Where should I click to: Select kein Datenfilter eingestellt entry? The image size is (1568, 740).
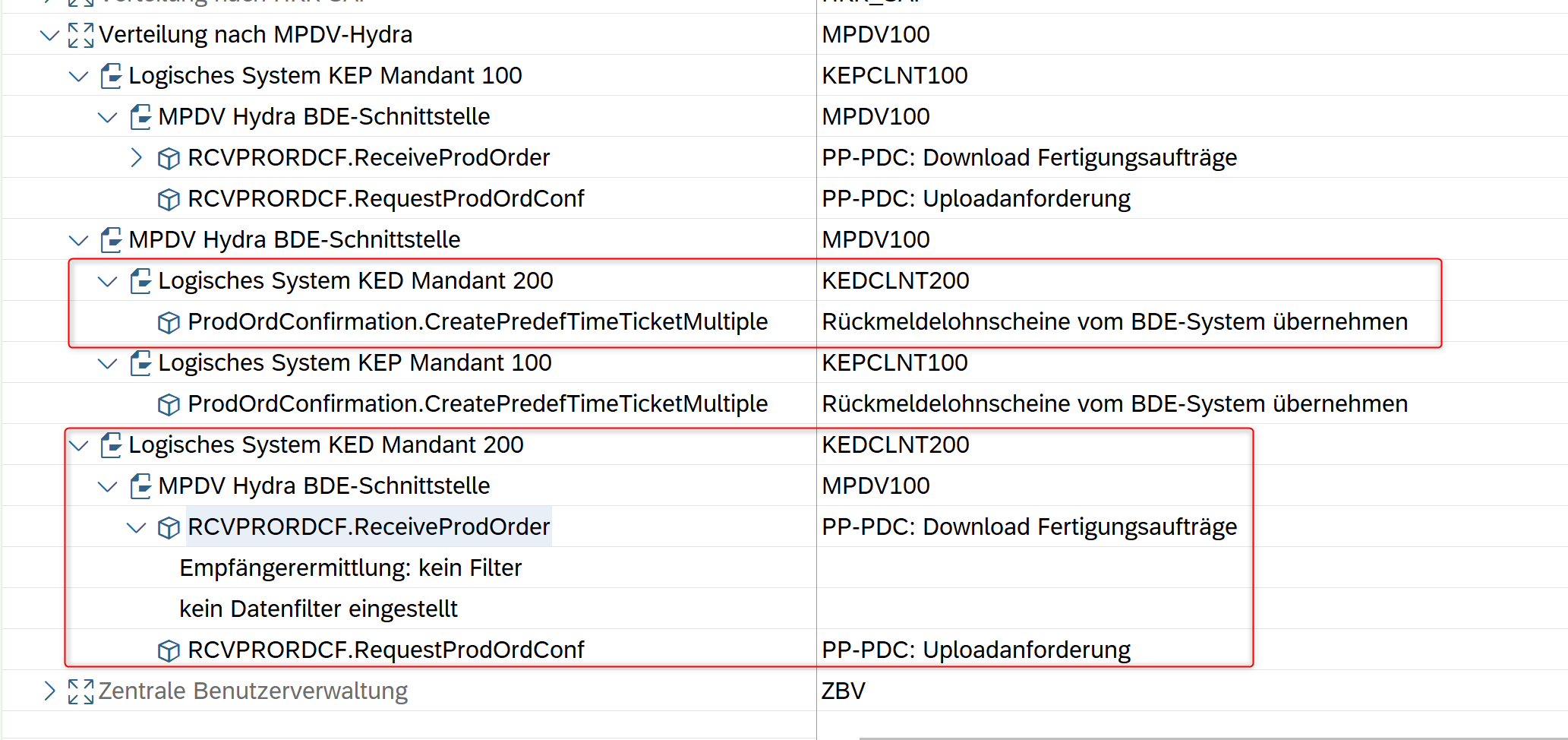(318, 609)
